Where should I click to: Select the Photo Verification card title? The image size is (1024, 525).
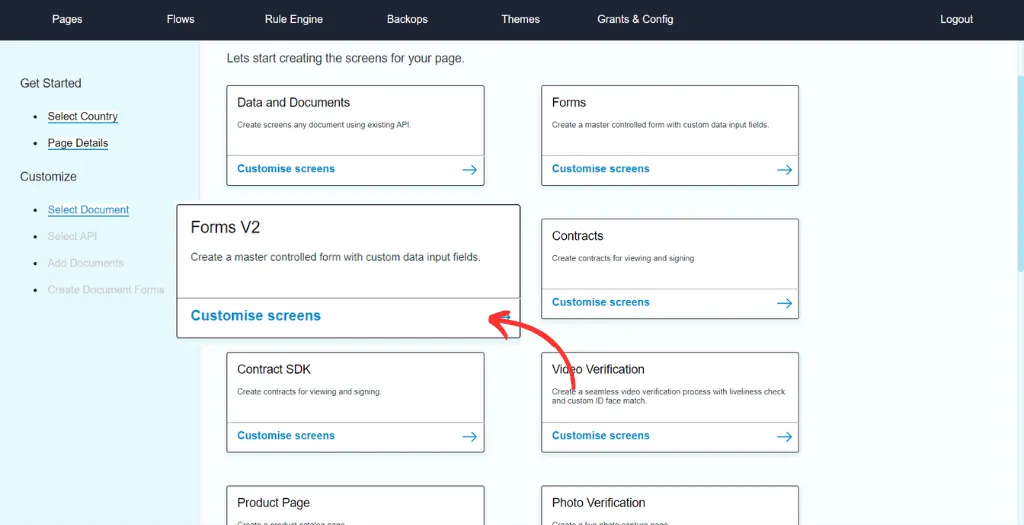(598, 503)
